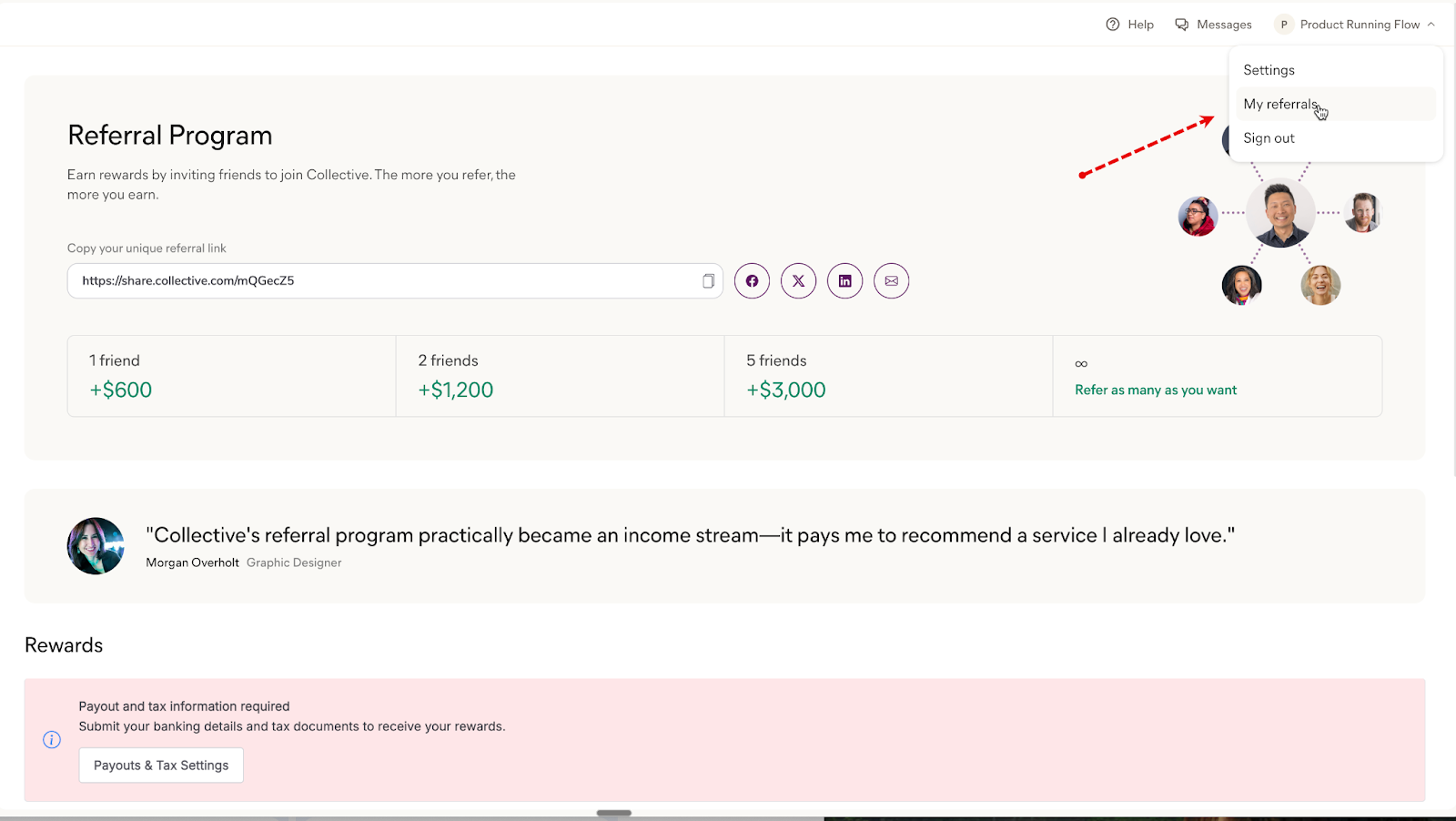Image resolution: width=1456 pixels, height=821 pixels.
Task: Click Morgan Overholt's profile photo
Action: coord(95,546)
